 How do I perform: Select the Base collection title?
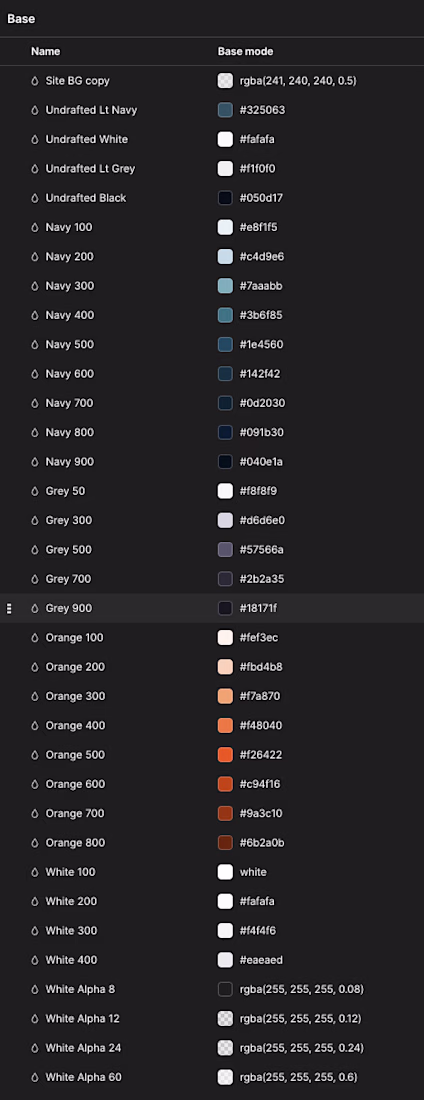click(x=21, y=19)
